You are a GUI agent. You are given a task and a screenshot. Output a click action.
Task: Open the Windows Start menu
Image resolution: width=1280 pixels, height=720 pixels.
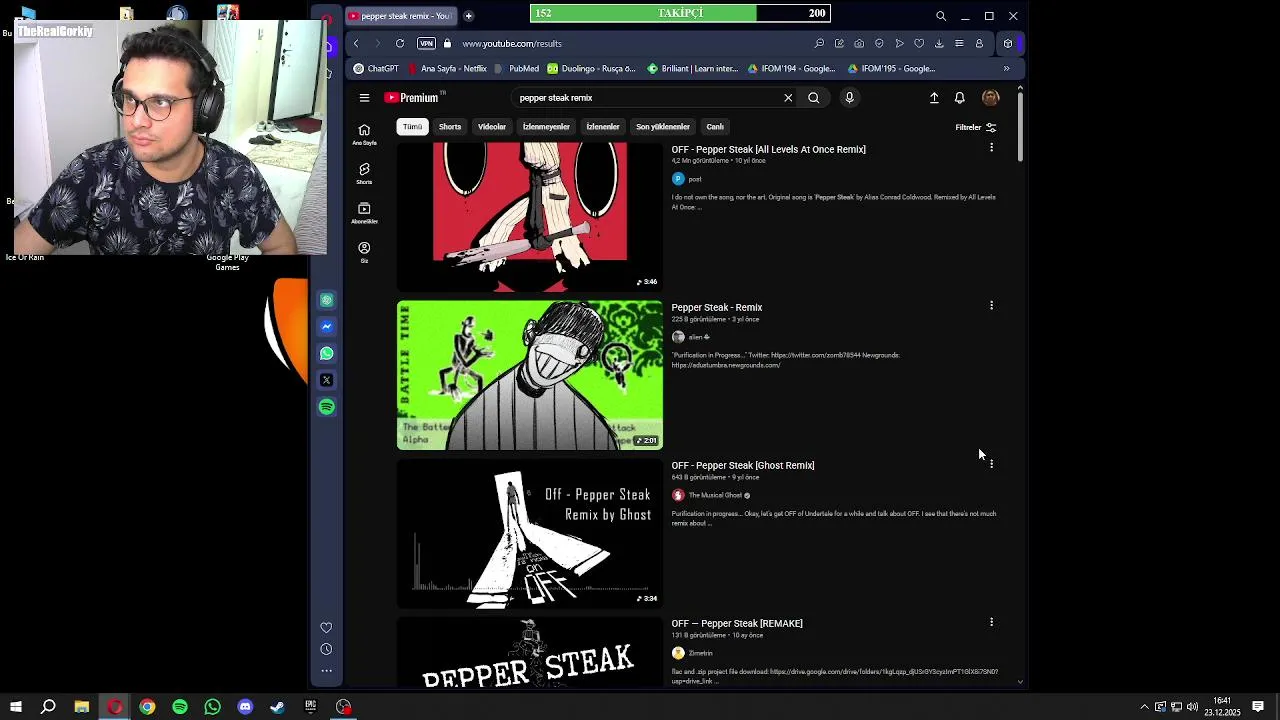pos(15,707)
